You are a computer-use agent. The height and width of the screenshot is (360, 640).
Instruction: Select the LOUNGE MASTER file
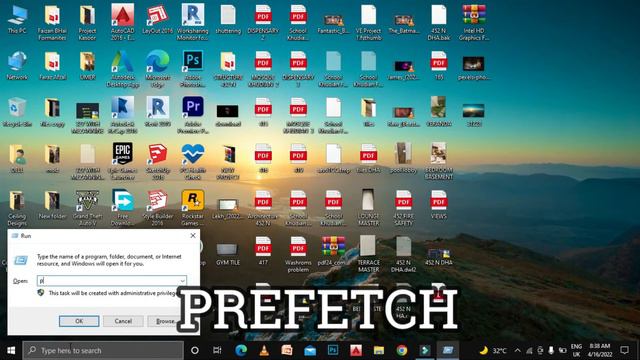(x=368, y=208)
